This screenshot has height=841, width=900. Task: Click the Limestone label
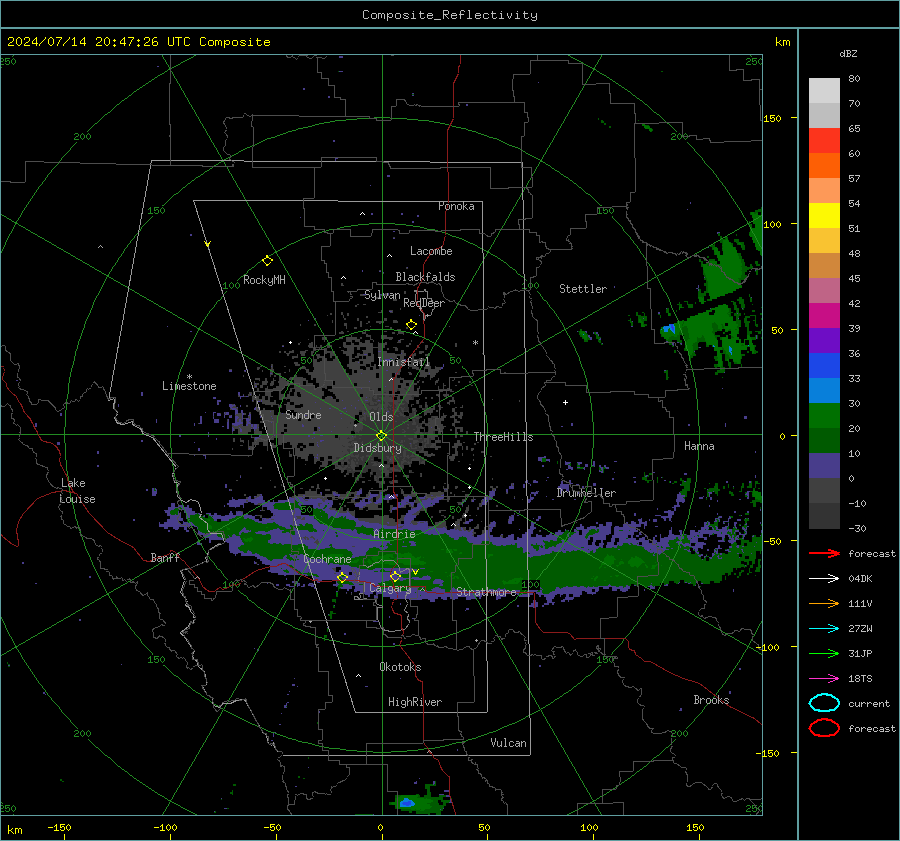pyautogui.click(x=189, y=386)
